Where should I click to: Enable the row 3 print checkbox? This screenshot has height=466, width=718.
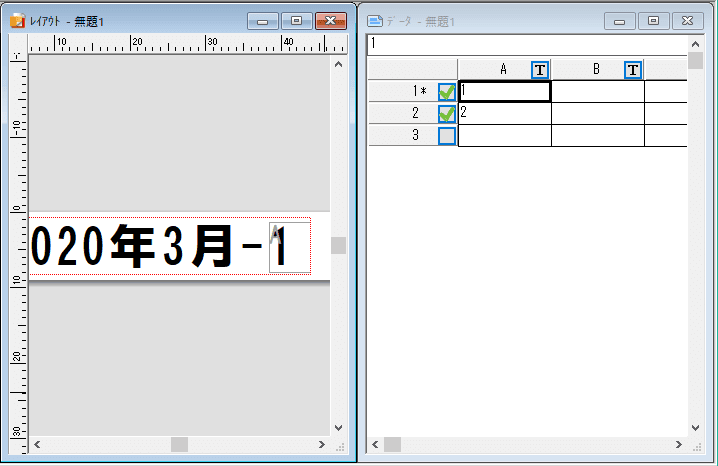coord(447,135)
